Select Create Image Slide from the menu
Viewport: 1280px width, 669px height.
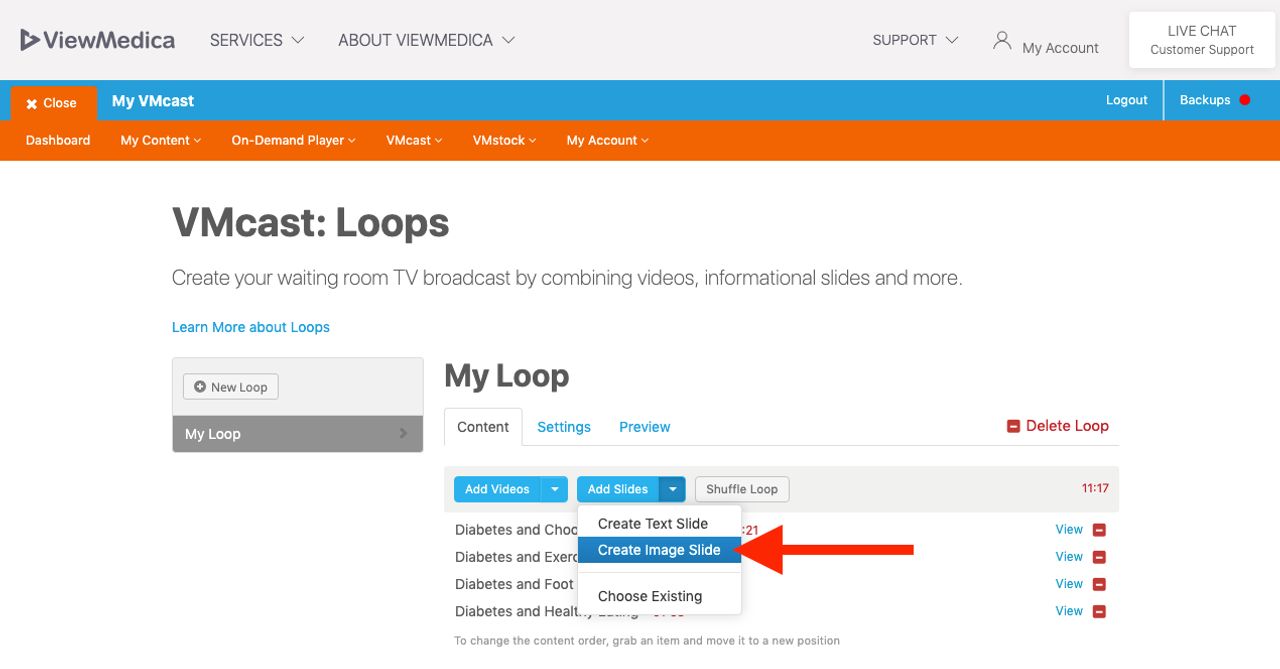pyautogui.click(x=658, y=549)
